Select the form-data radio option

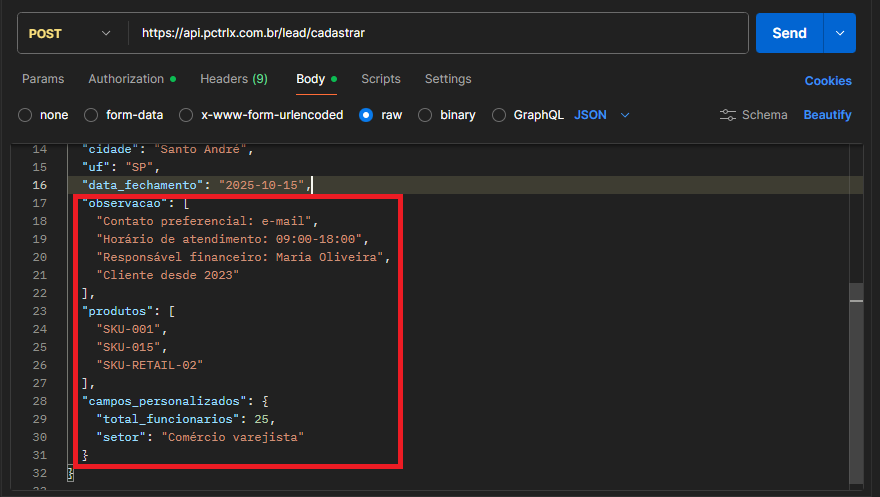(x=91, y=115)
